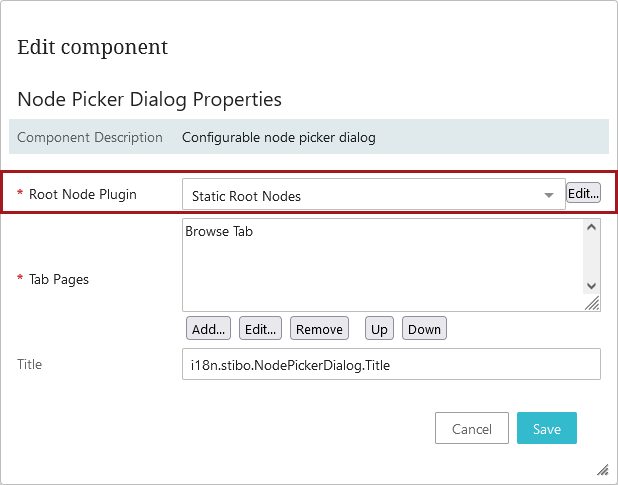
Task: Save the component changes
Action: (547, 429)
